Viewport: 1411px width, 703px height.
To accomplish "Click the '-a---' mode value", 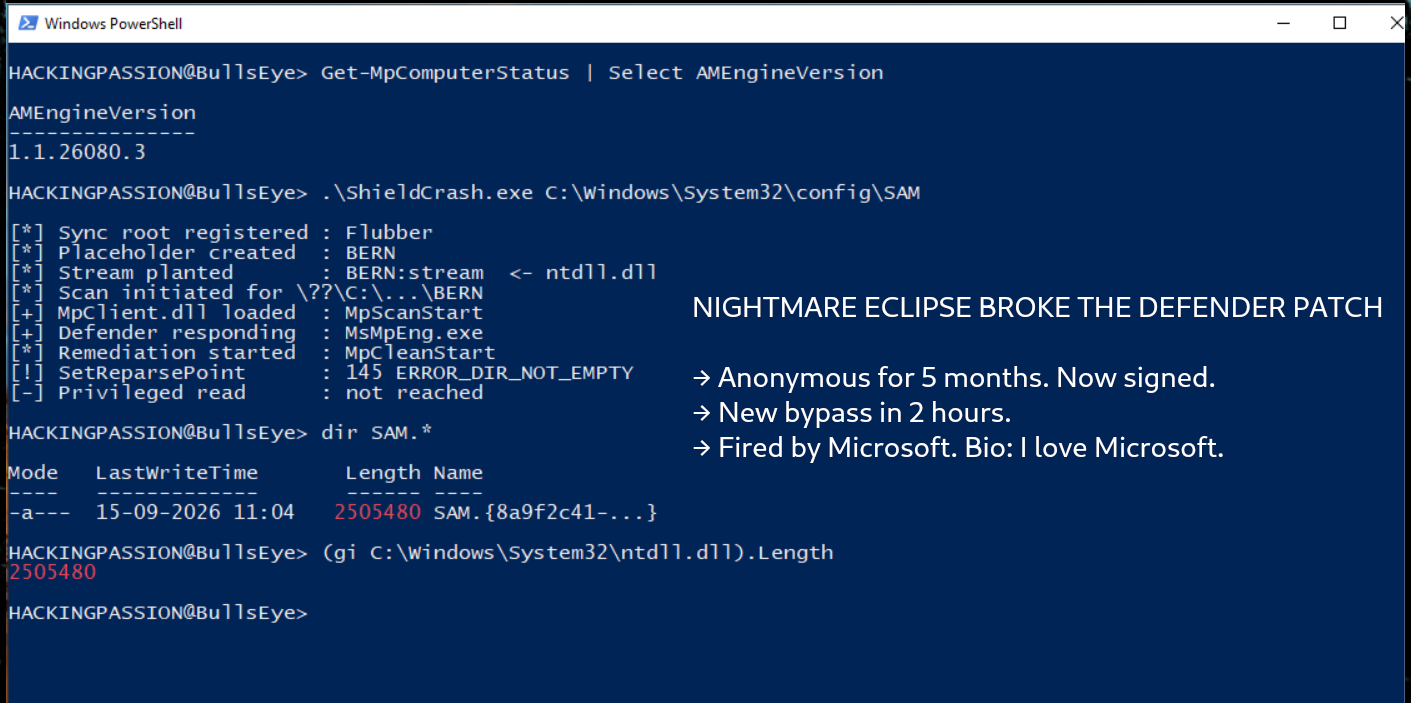I will point(39,513).
